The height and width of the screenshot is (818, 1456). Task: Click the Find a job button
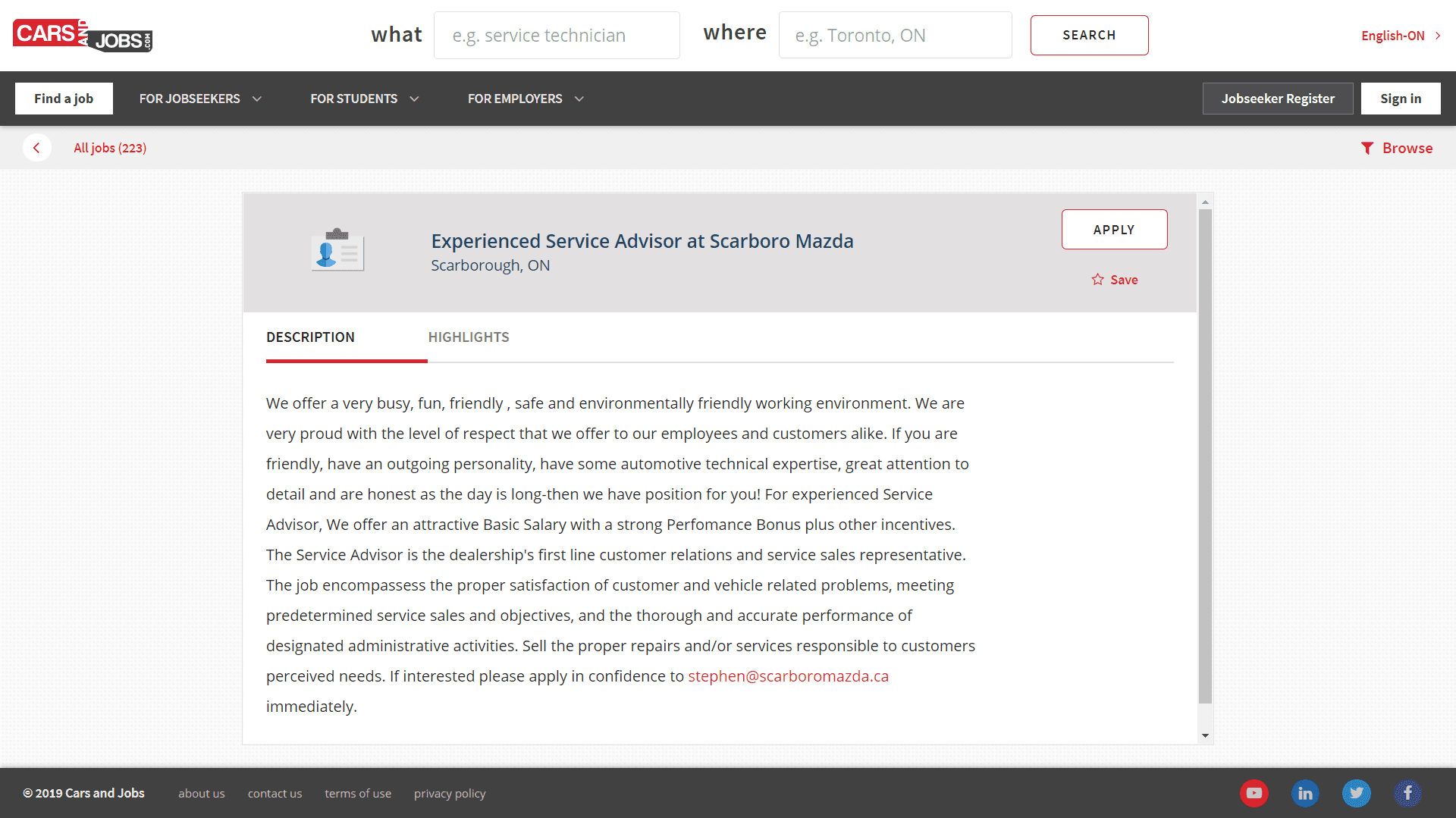tap(64, 99)
